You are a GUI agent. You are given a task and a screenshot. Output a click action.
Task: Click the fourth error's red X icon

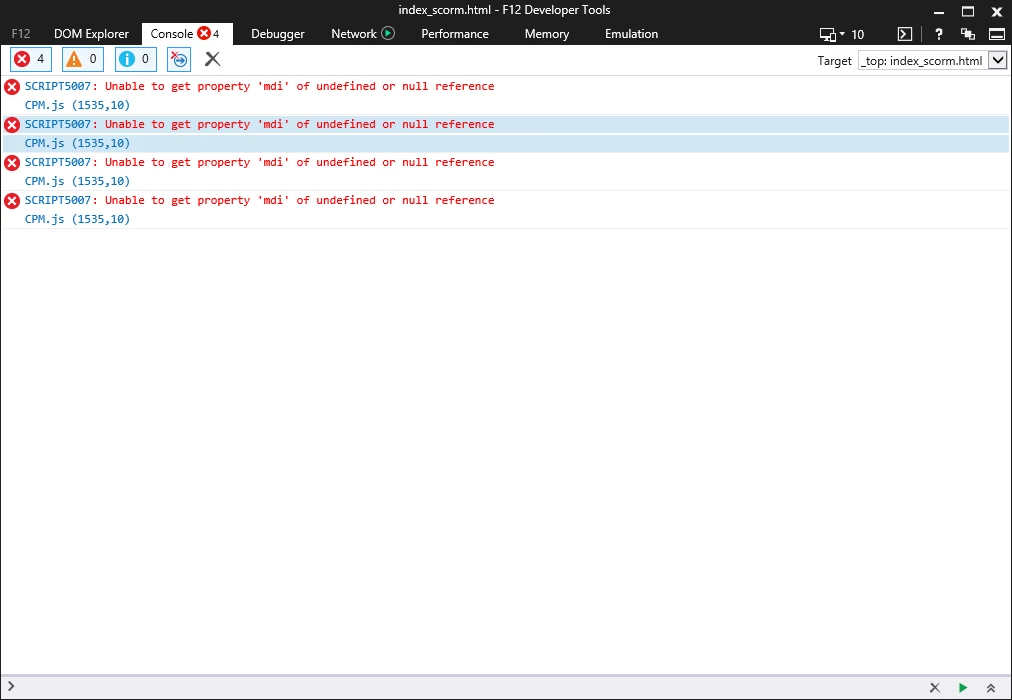tap(12, 201)
